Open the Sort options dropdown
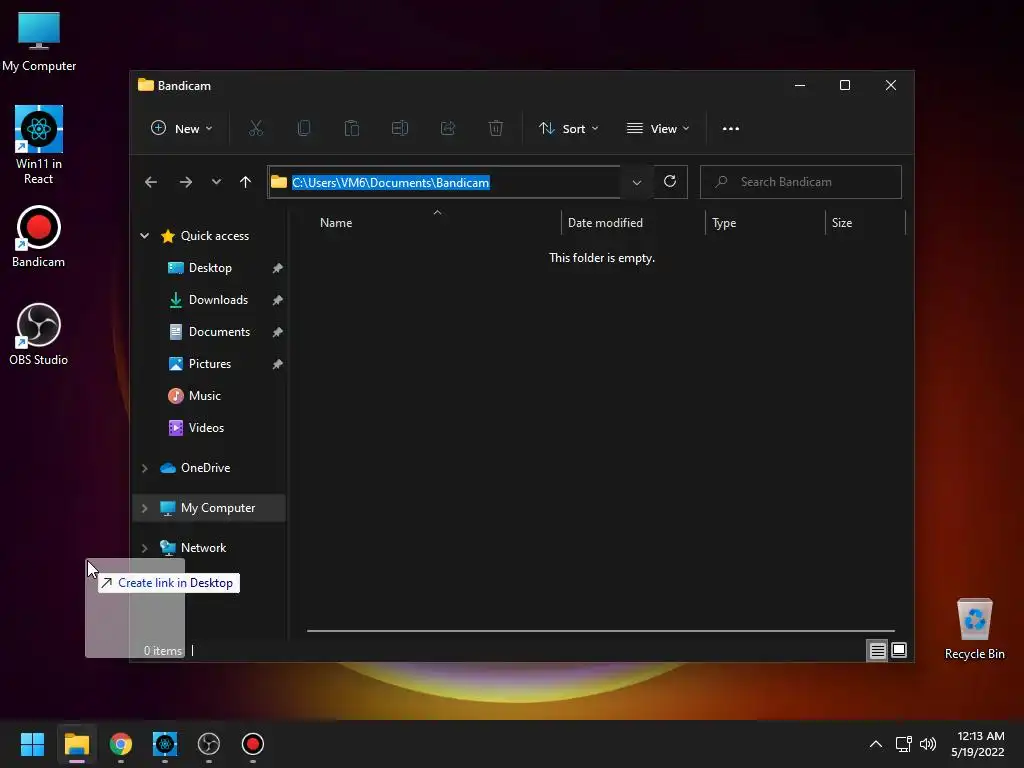The image size is (1024, 768). 568,129
